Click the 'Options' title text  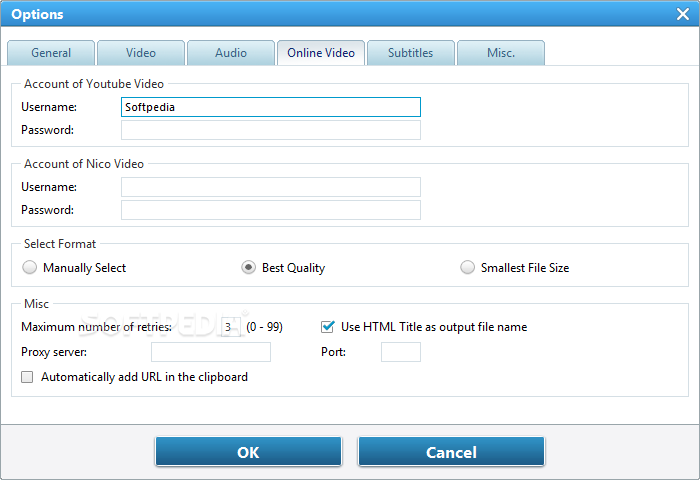[38, 14]
